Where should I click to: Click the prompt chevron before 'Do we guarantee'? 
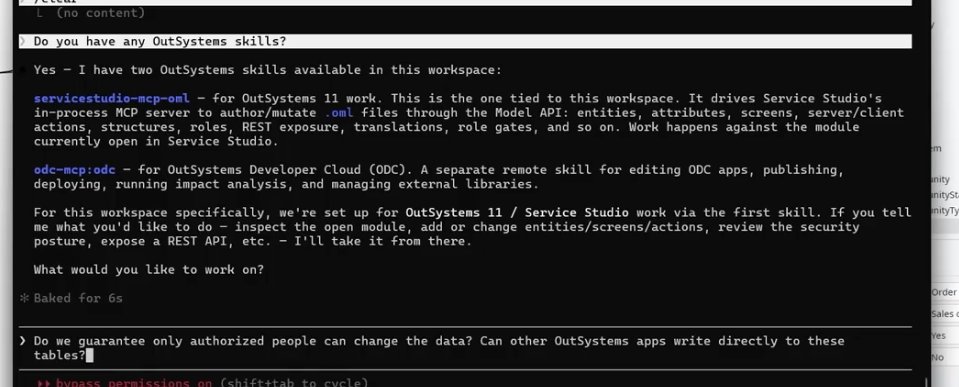coord(23,341)
